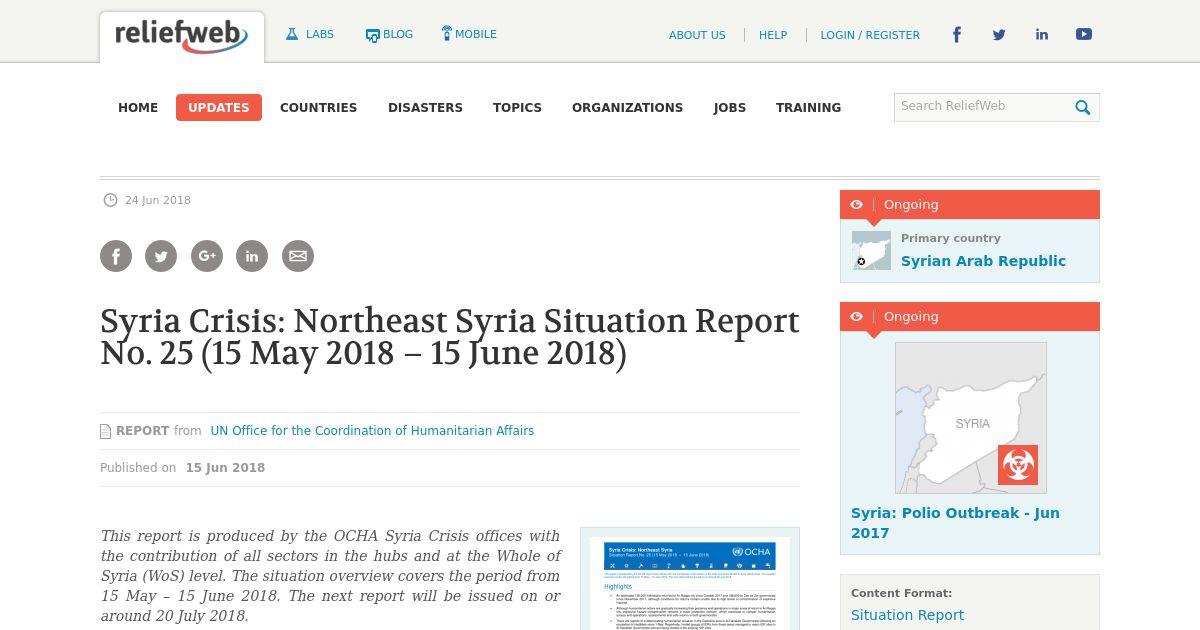Click the Mobile phone icon

click(446, 33)
